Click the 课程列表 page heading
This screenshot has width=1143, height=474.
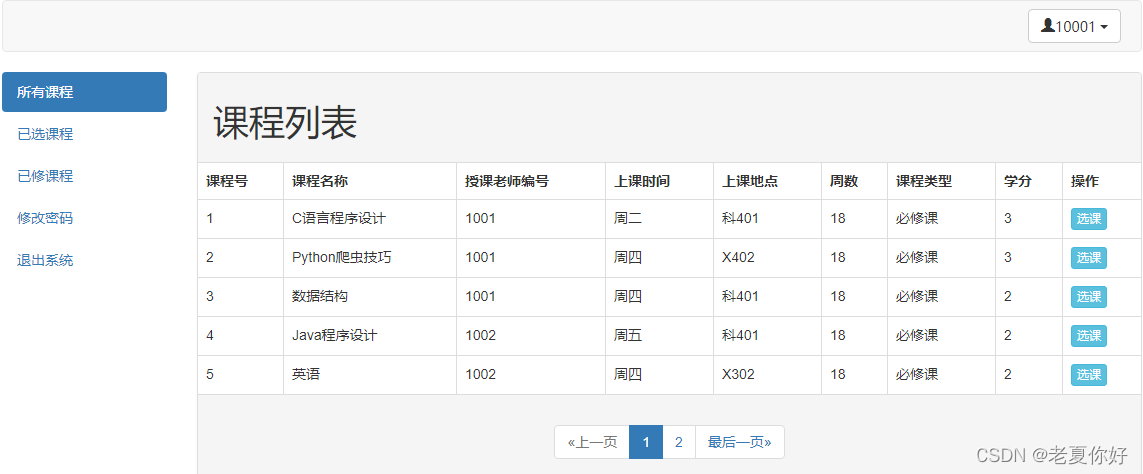[285, 123]
